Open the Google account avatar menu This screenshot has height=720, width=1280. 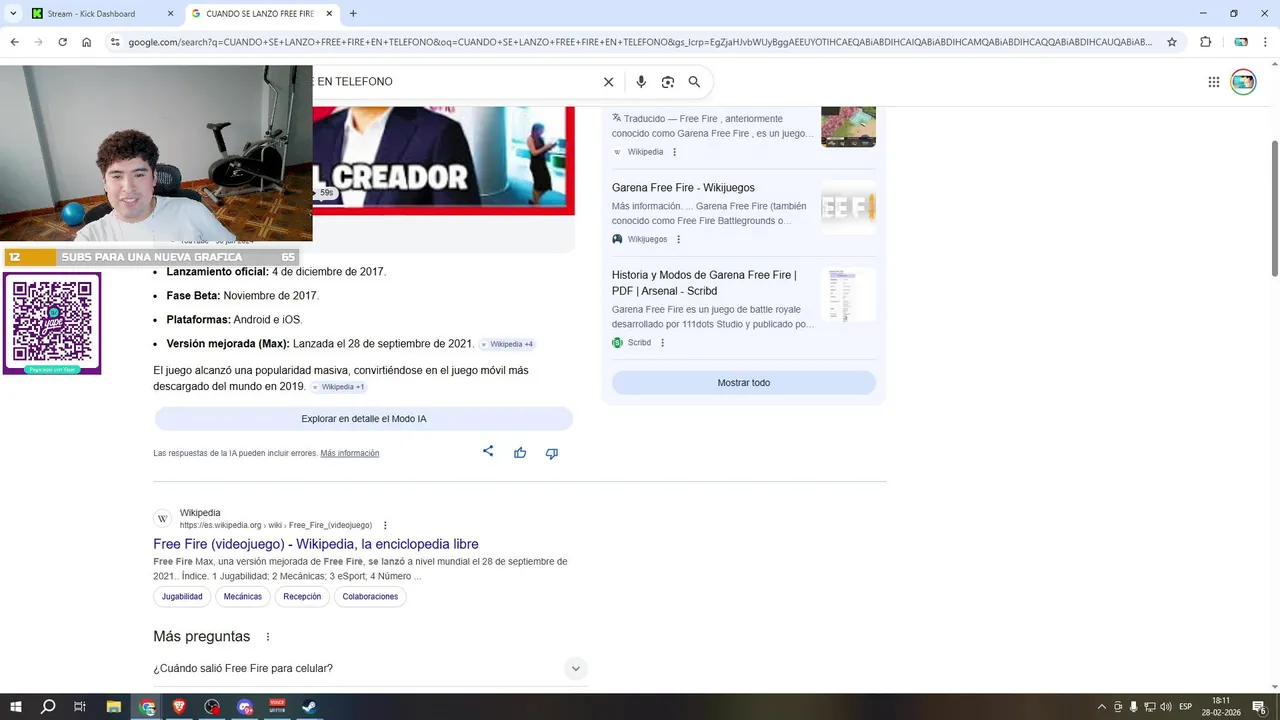click(x=1243, y=82)
